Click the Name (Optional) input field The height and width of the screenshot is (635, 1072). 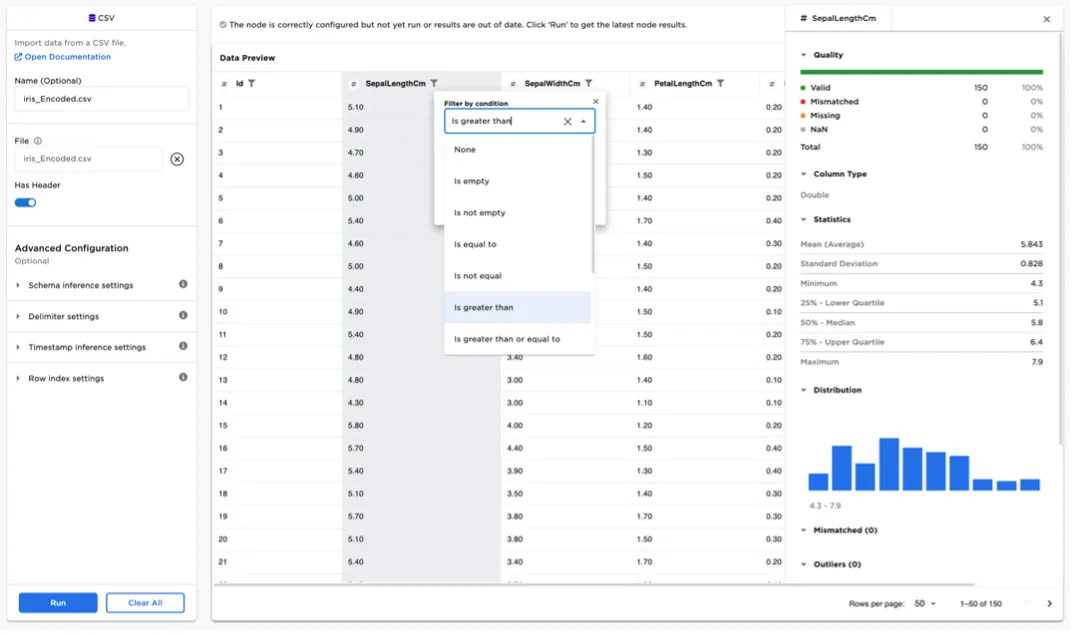click(101, 99)
